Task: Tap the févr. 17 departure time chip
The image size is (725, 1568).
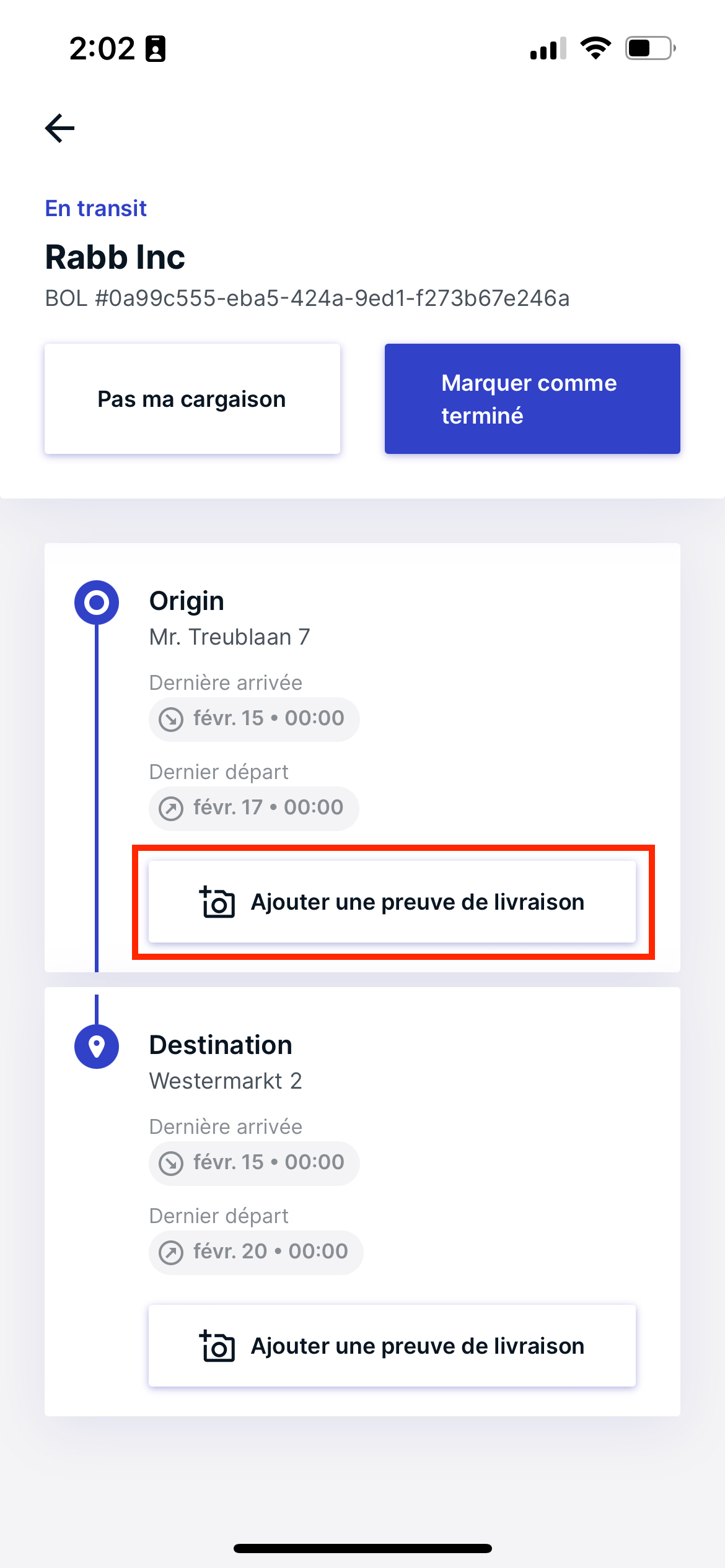Action: tap(254, 808)
